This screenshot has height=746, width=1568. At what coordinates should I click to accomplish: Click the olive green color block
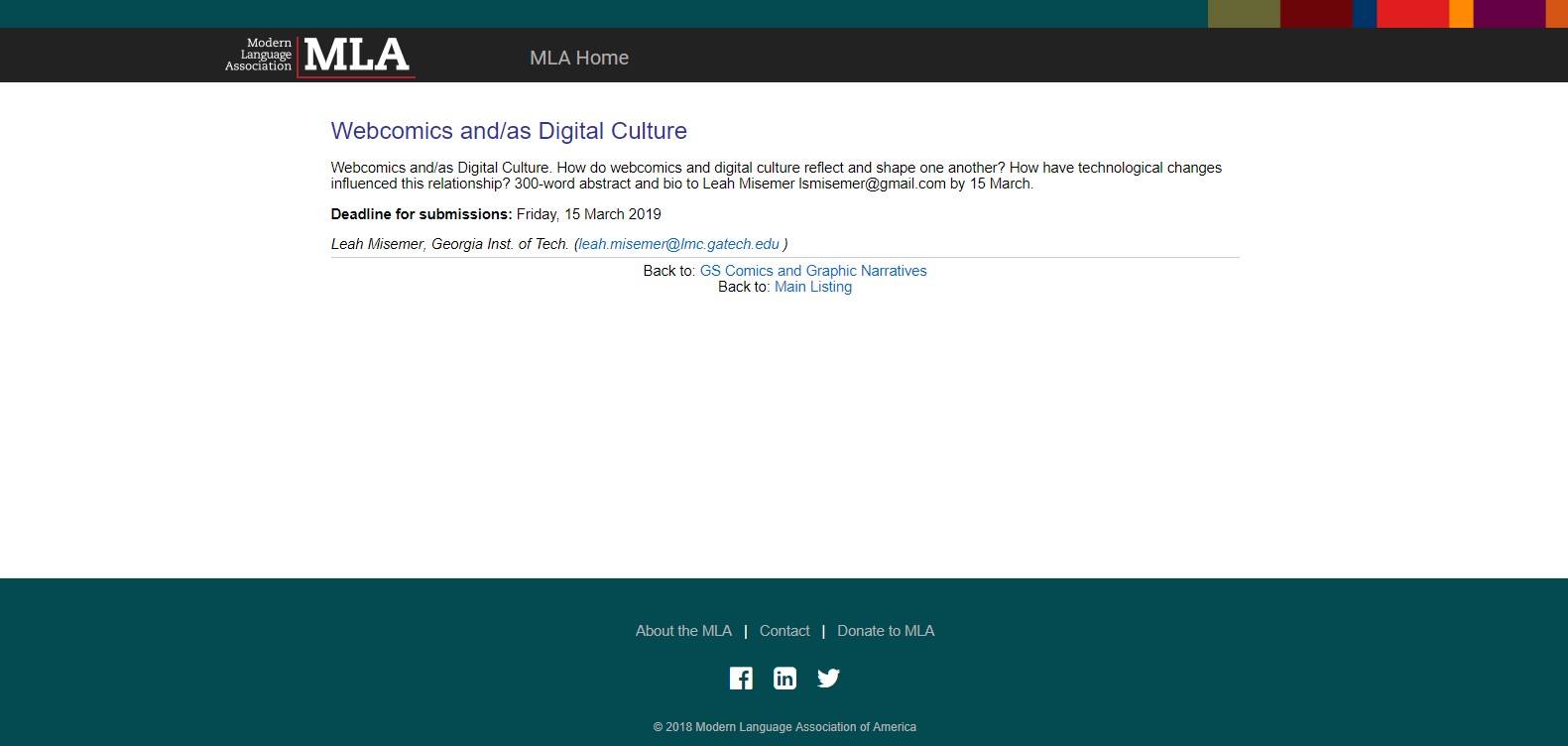tap(1244, 13)
